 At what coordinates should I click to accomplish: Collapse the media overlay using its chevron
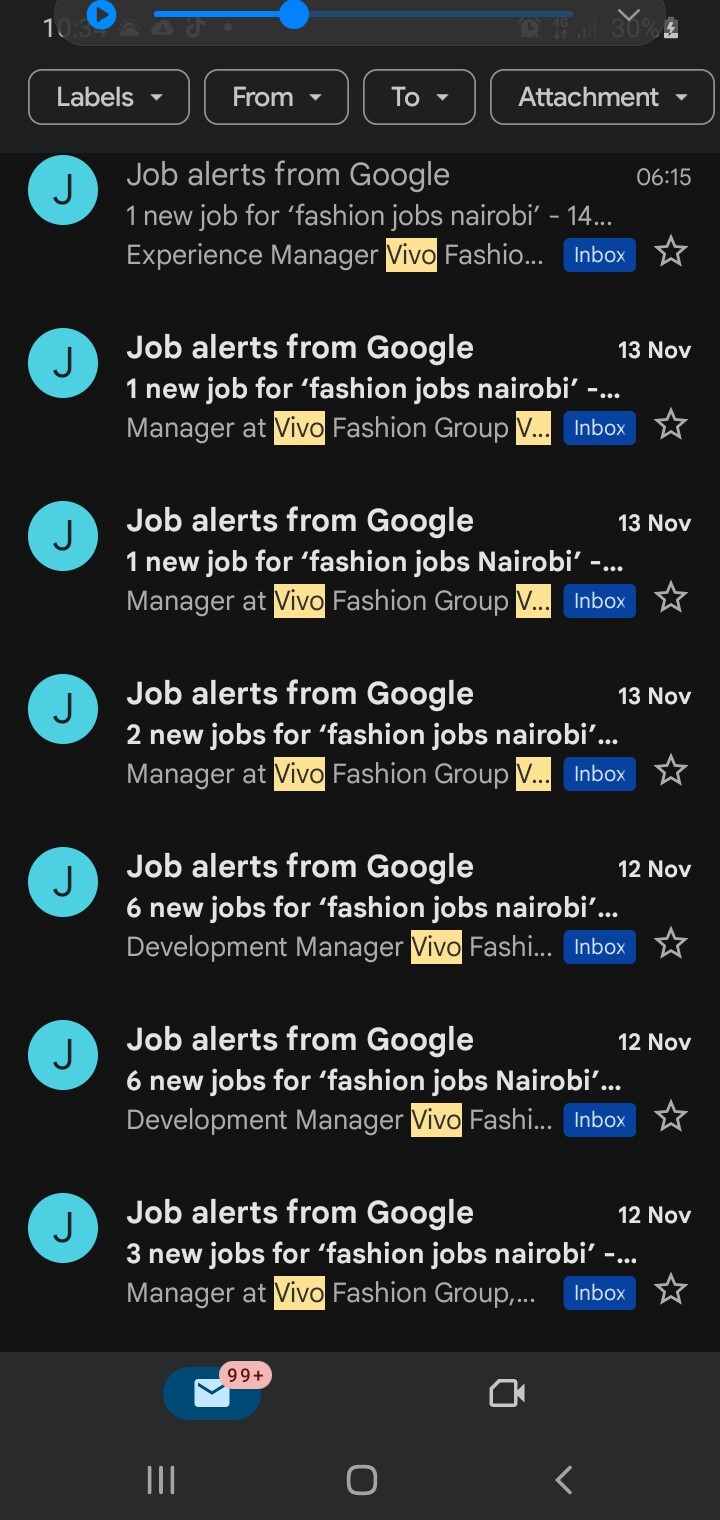point(628,17)
